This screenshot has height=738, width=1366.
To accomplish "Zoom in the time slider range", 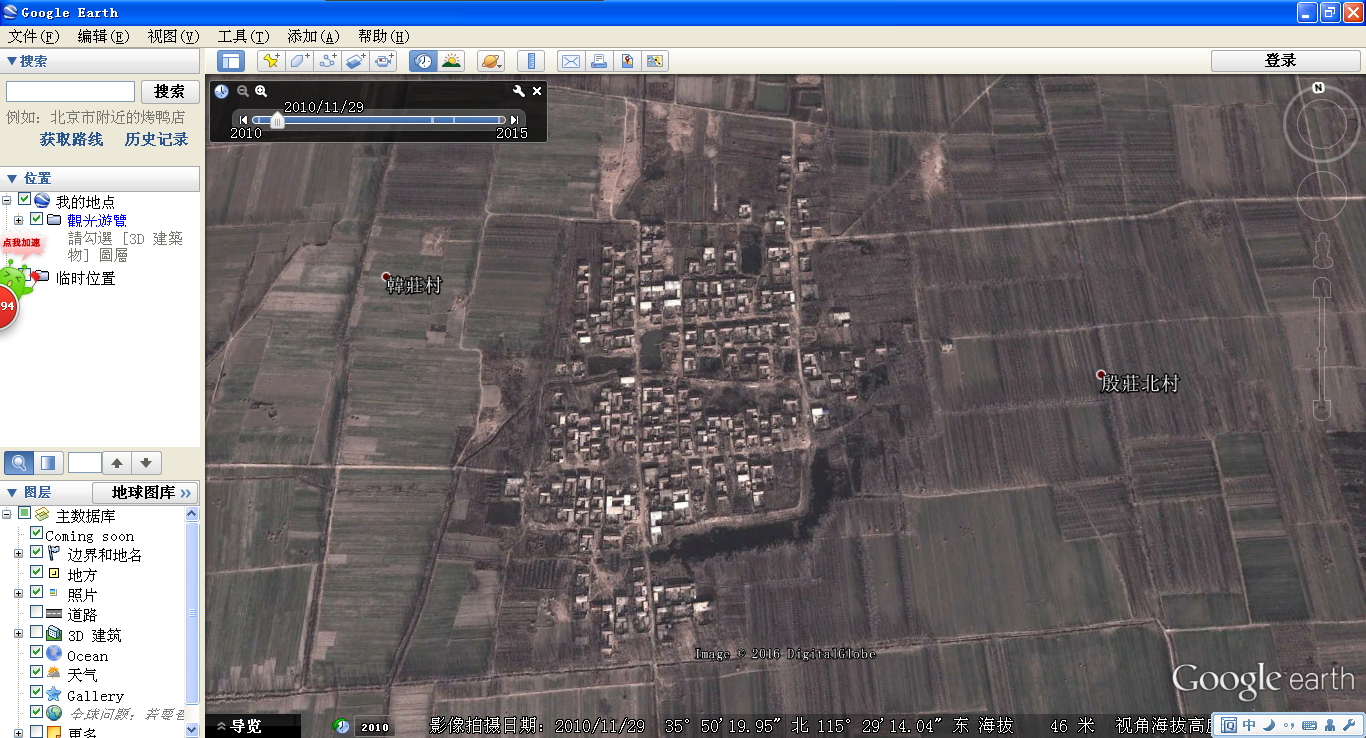I will coord(261,91).
